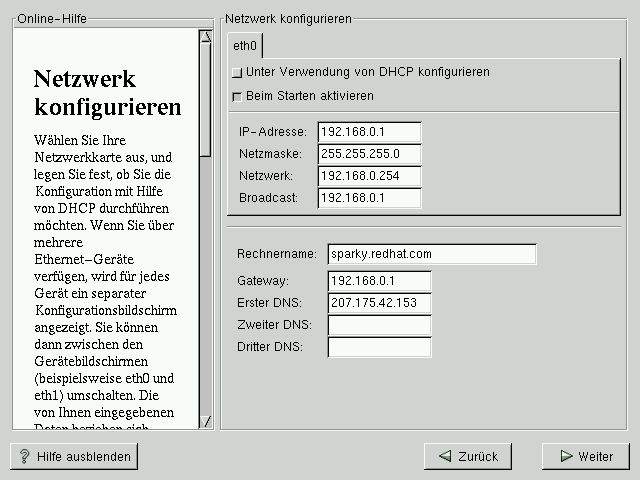
Task: Click the Broadcast address field
Action: tap(369, 198)
